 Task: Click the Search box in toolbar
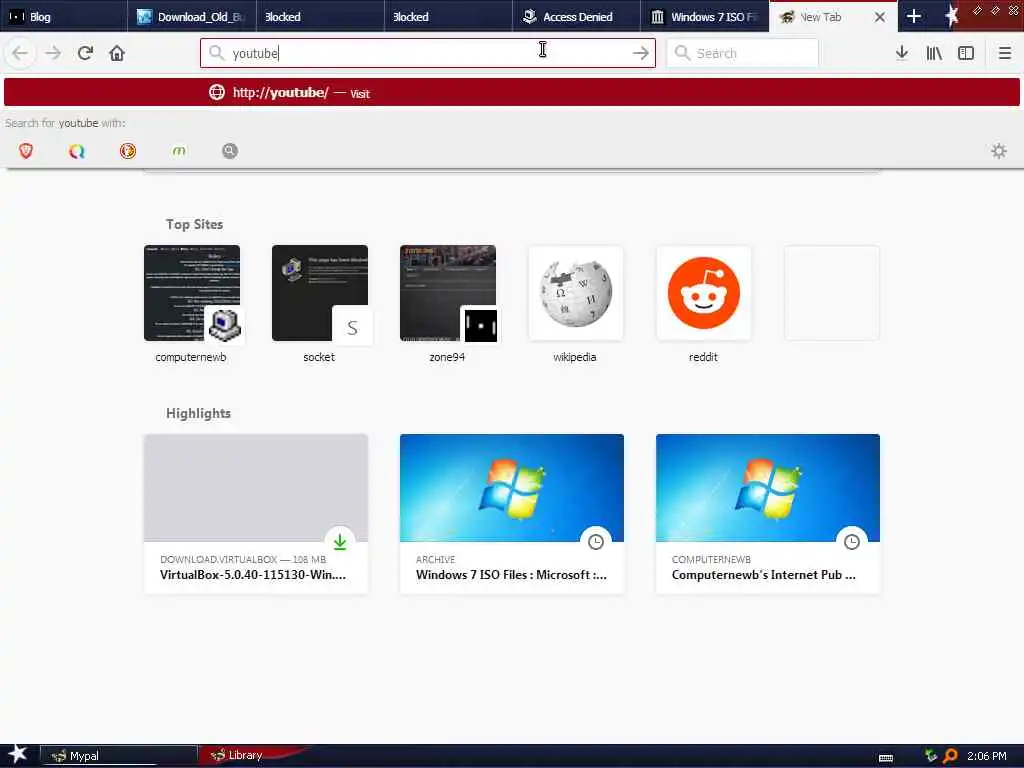(x=742, y=53)
